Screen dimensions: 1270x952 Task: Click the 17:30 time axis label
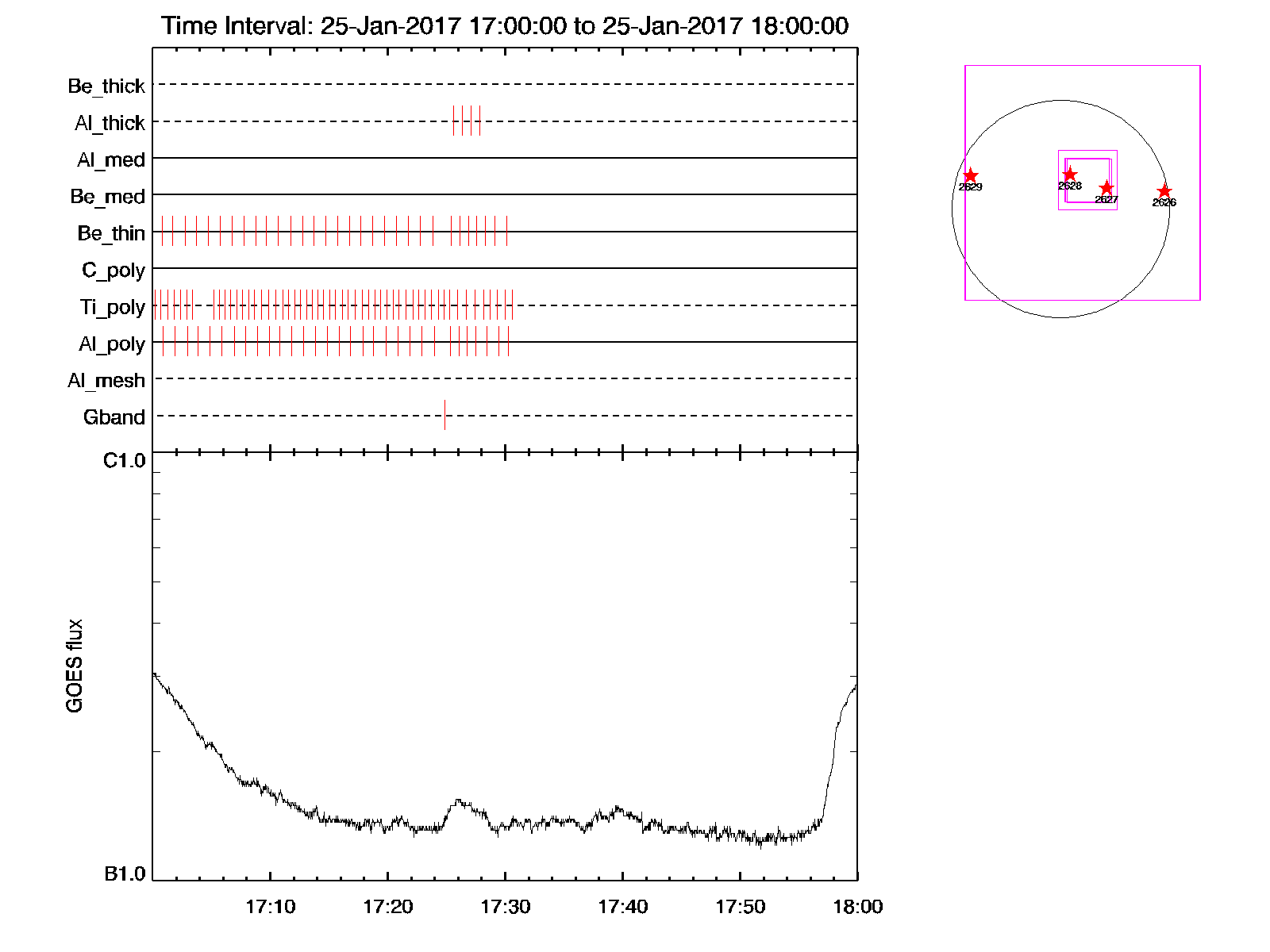505,907
